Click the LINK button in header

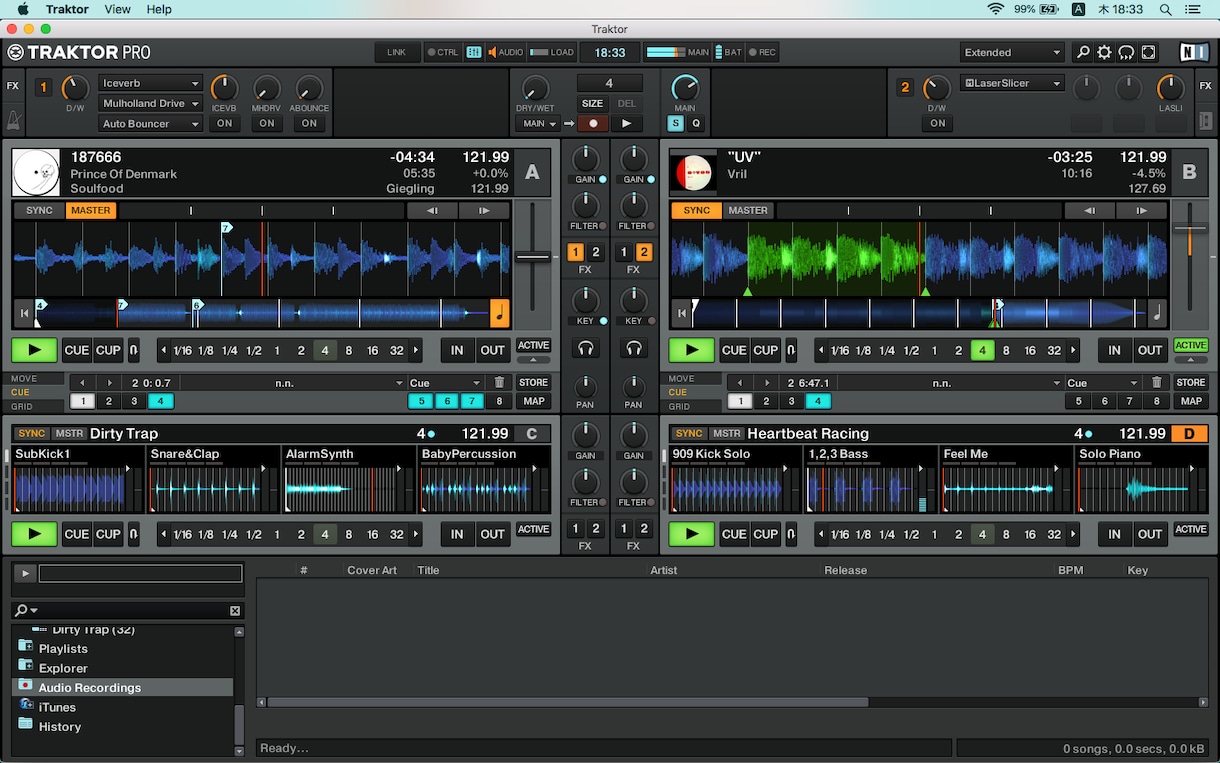tap(397, 53)
